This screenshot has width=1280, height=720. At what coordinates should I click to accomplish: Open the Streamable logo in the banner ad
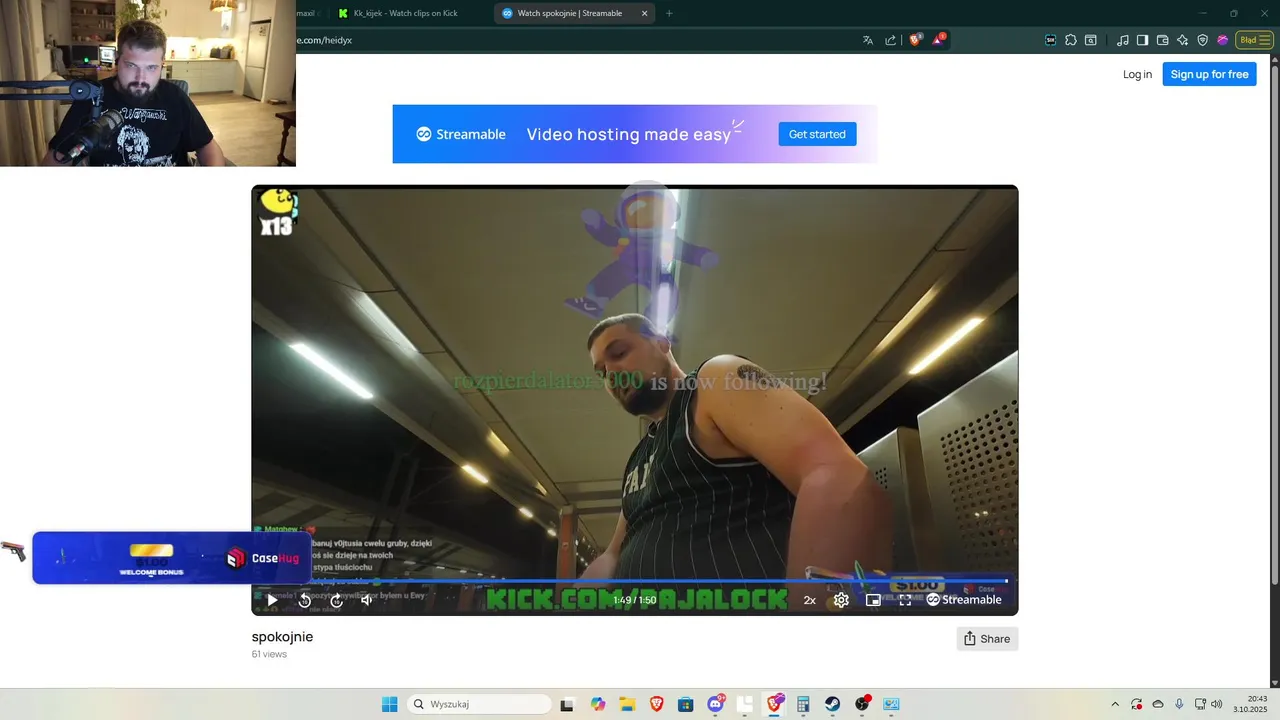[x=461, y=134]
